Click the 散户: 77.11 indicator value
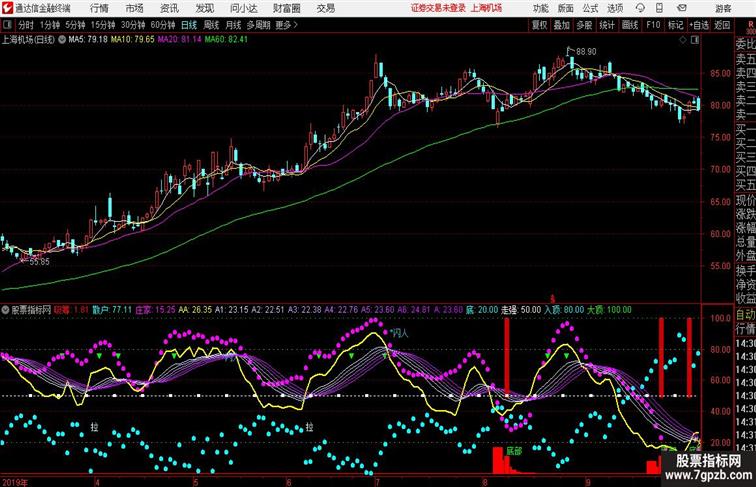The height and width of the screenshot is (487, 756). tap(112, 310)
